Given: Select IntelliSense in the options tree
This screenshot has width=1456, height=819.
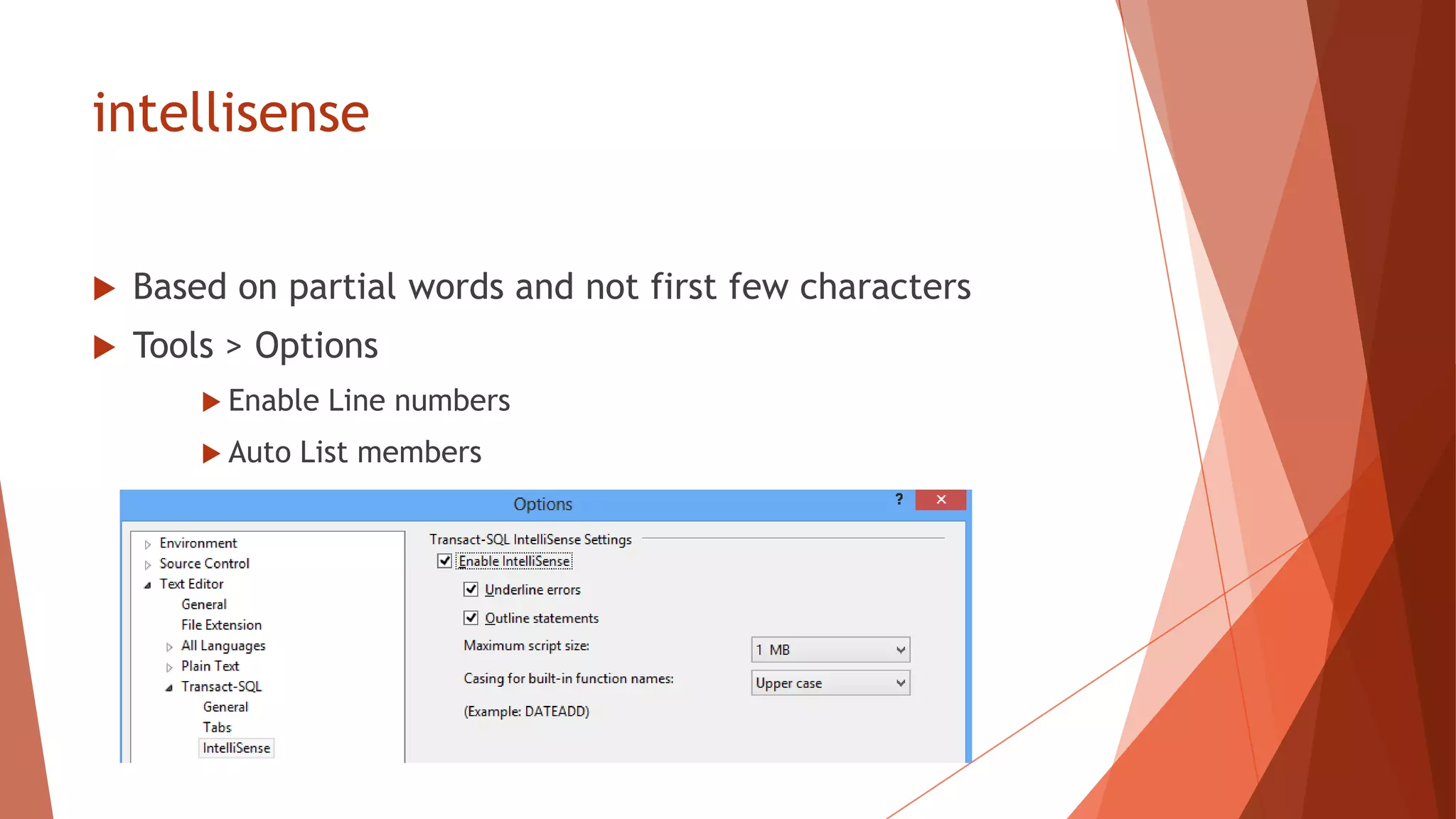Looking at the screenshot, I should (x=236, y=748).
